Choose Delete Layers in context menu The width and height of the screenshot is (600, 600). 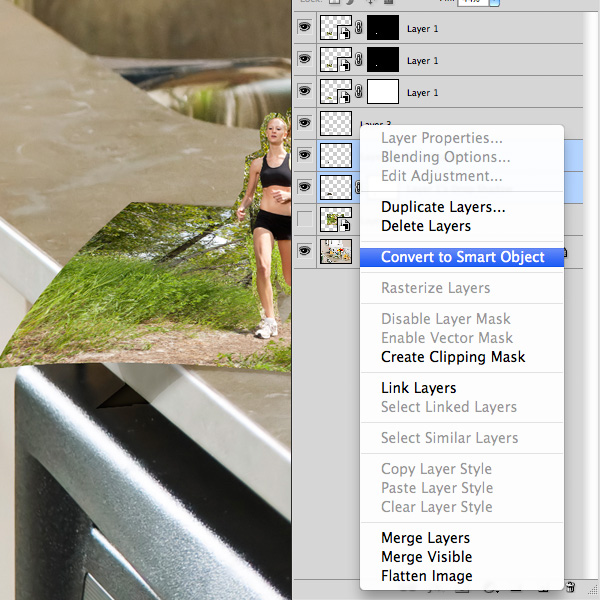(x=426, y=226)
